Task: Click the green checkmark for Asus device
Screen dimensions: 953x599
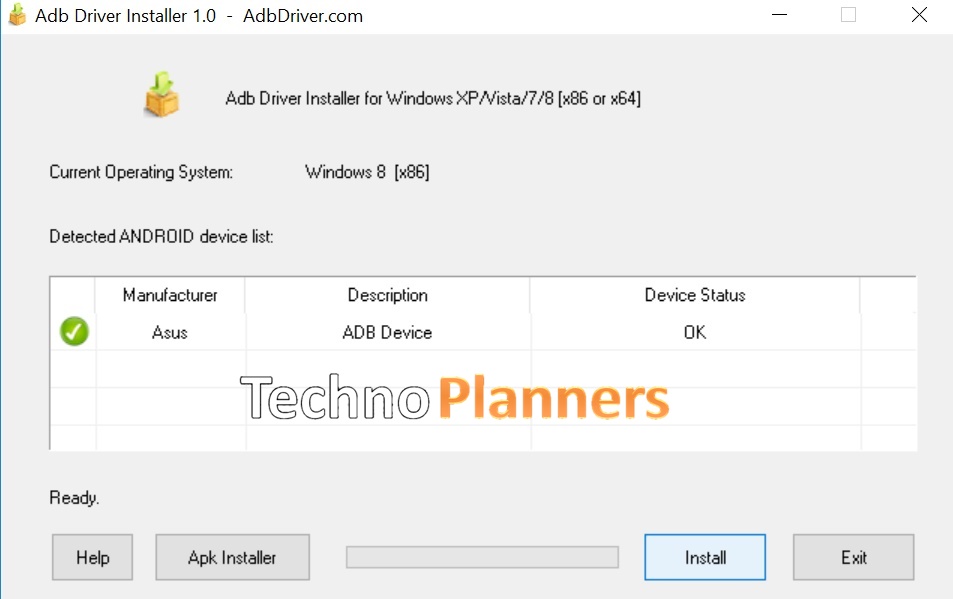Action: (x=73, y=331)
